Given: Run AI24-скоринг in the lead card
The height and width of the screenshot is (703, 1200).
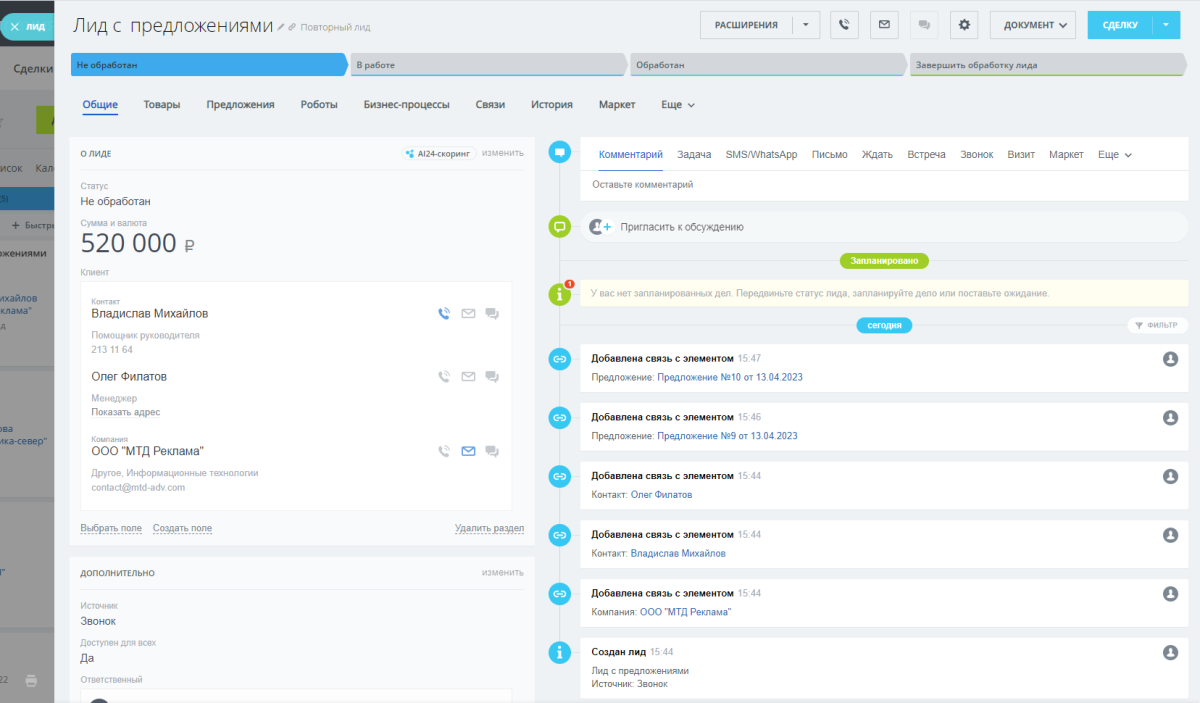Looking at the screenshot, I should point(437,153).
